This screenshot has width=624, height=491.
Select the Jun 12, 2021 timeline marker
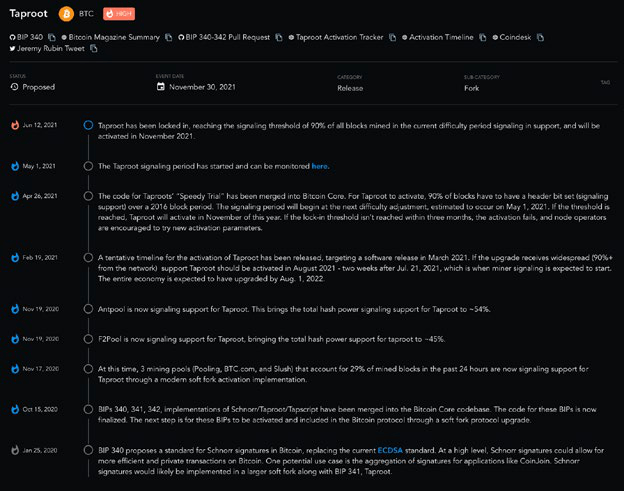pos(88,125)
